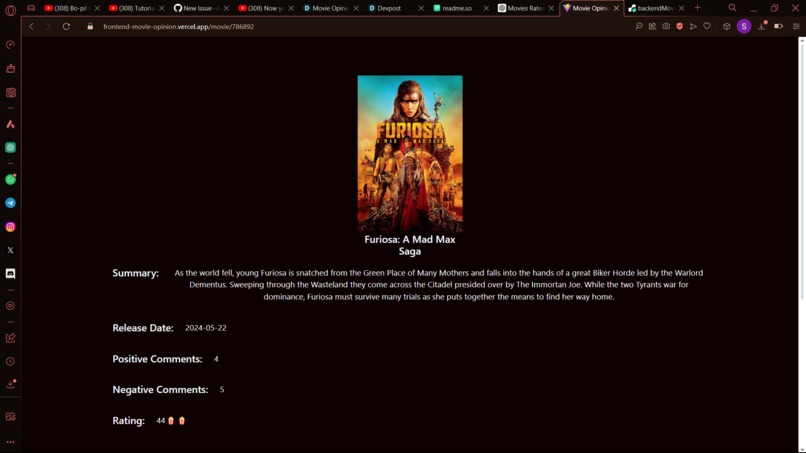Open X (Twitter) in sidebar

point(10,250)
